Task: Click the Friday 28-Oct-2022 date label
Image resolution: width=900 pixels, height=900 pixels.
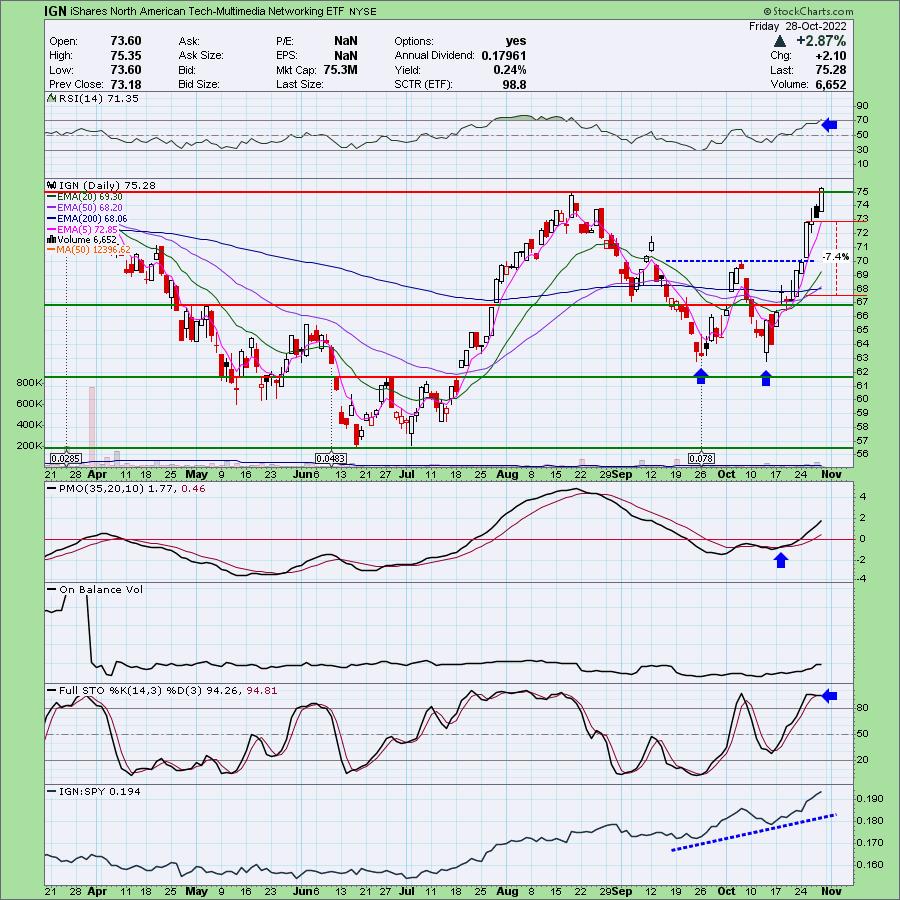Action: tap(797, 26)
